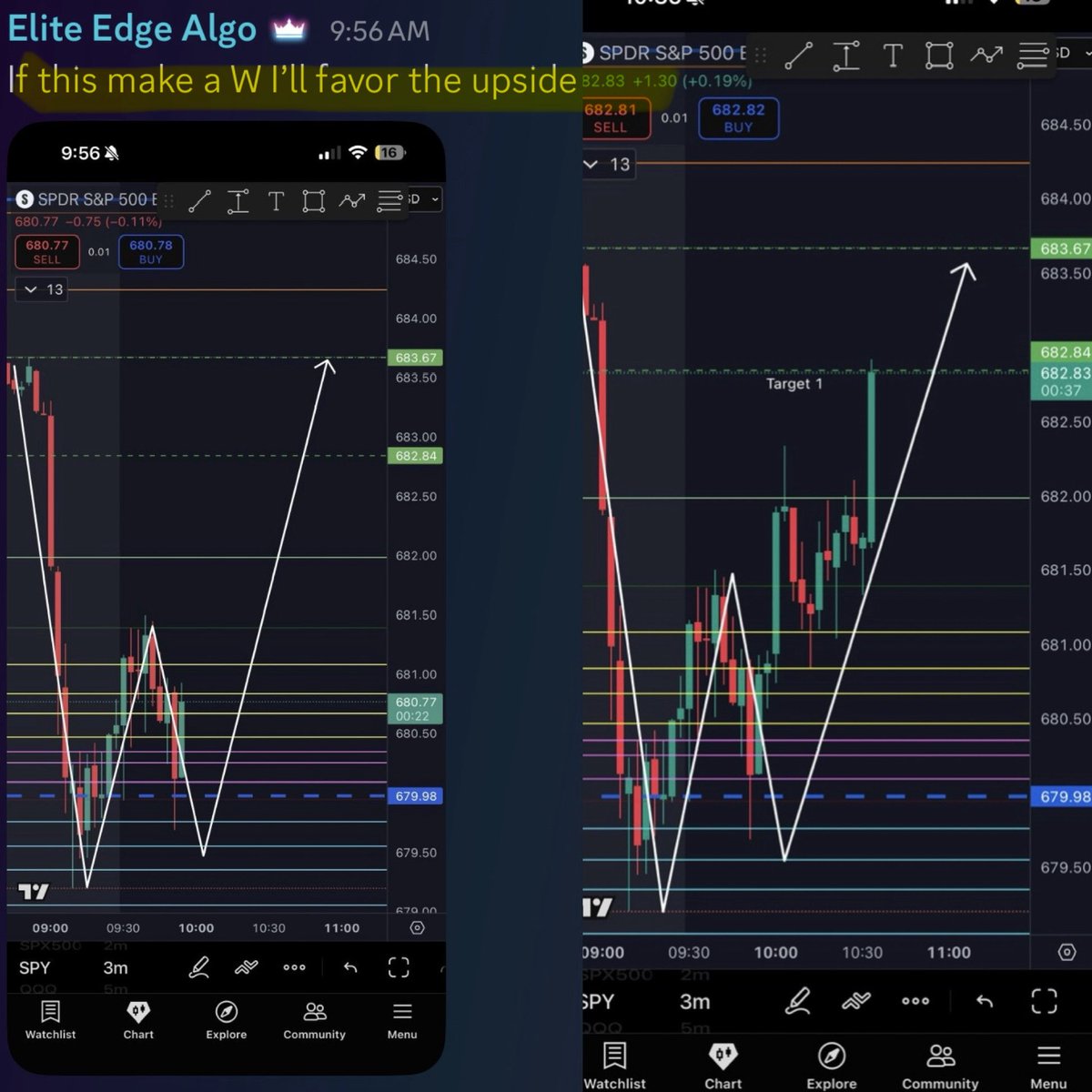Open the Text annotation tool
This screenshot has width=1092, height=1092.
click(276, 201)
